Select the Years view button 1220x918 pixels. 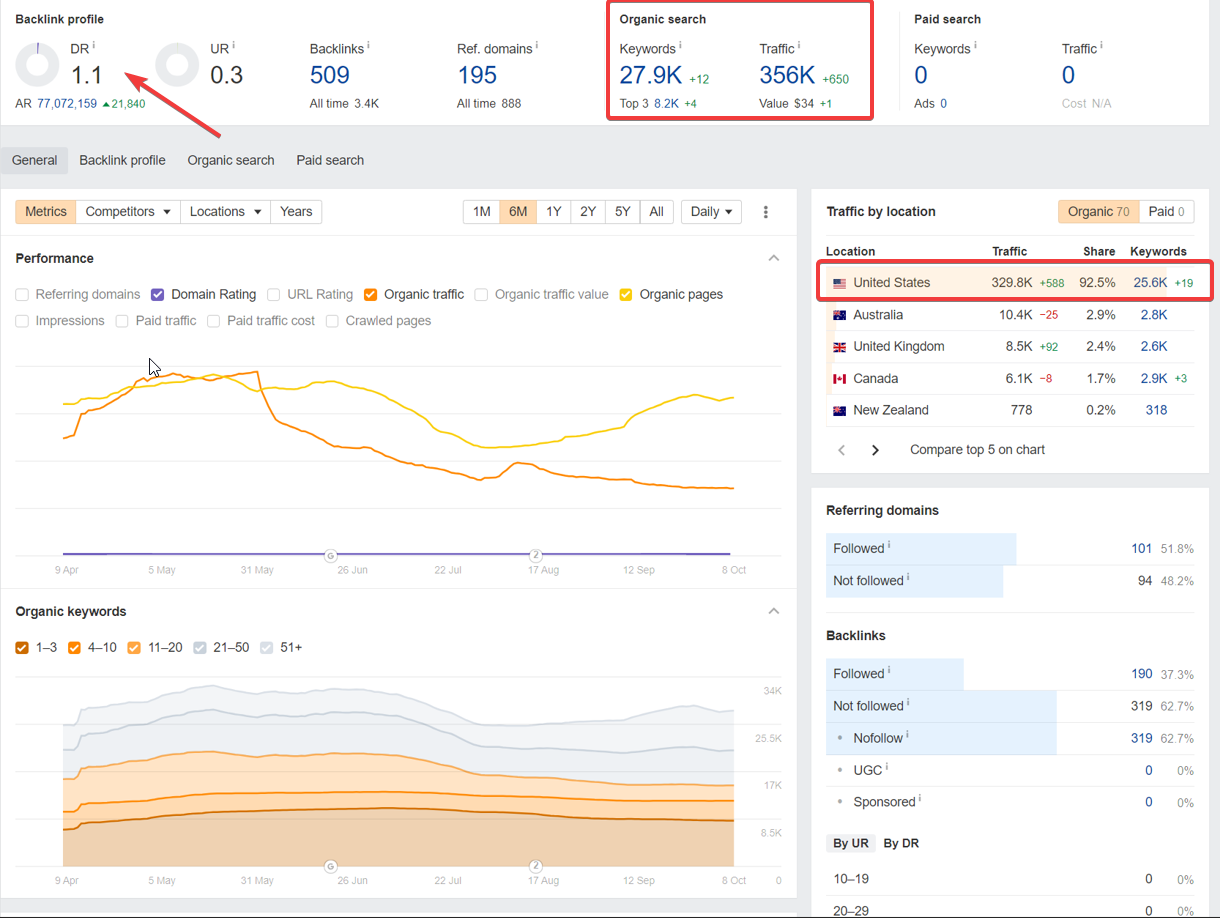pos(296,212)
